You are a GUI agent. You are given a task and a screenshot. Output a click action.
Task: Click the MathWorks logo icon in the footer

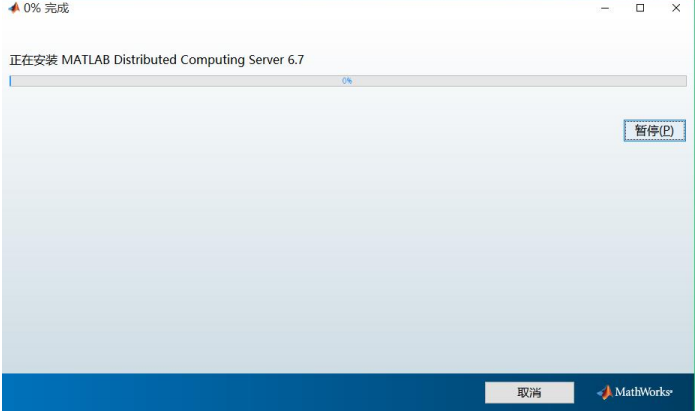[x=605, y=392]
